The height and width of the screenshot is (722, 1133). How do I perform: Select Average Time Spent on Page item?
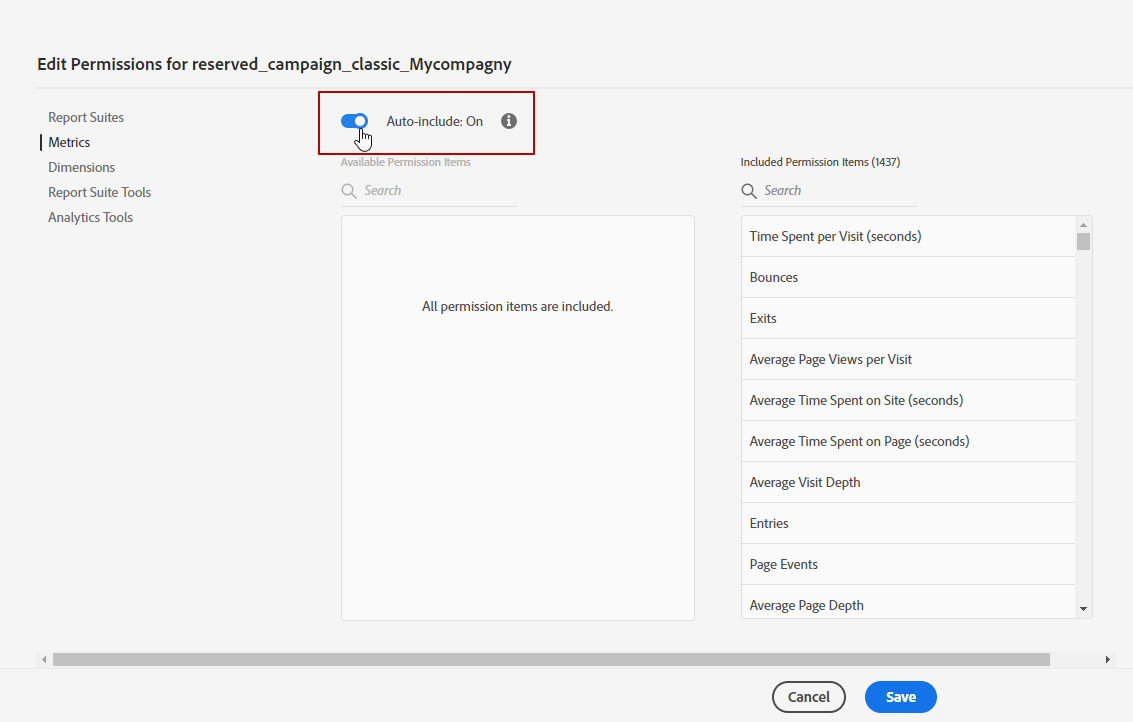(908, 442)
